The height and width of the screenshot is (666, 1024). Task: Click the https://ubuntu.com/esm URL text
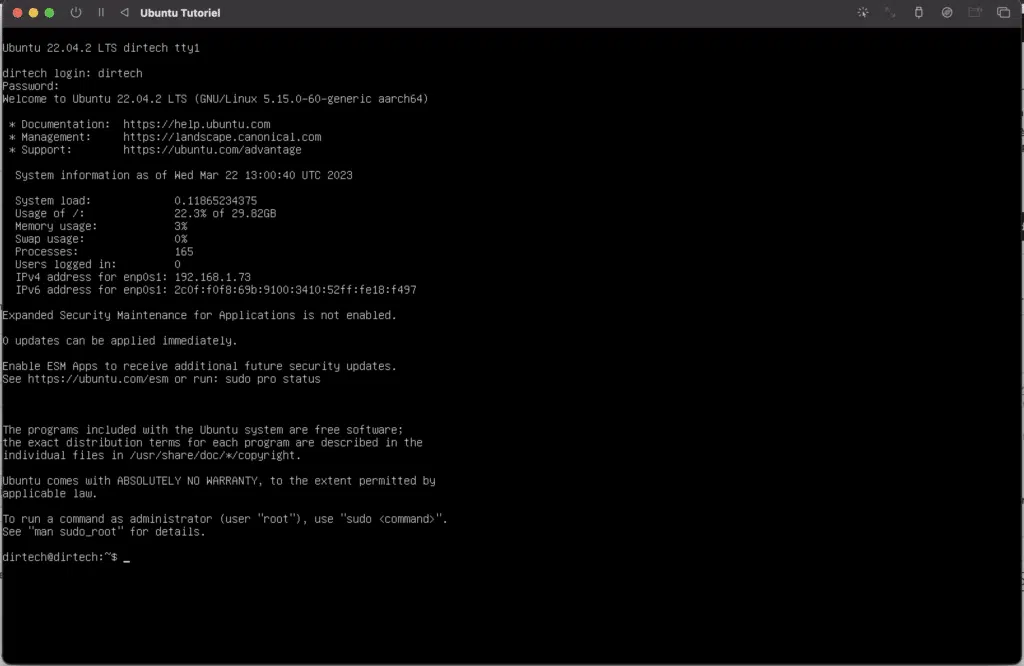pyautogui.click(x=97, y=379)
